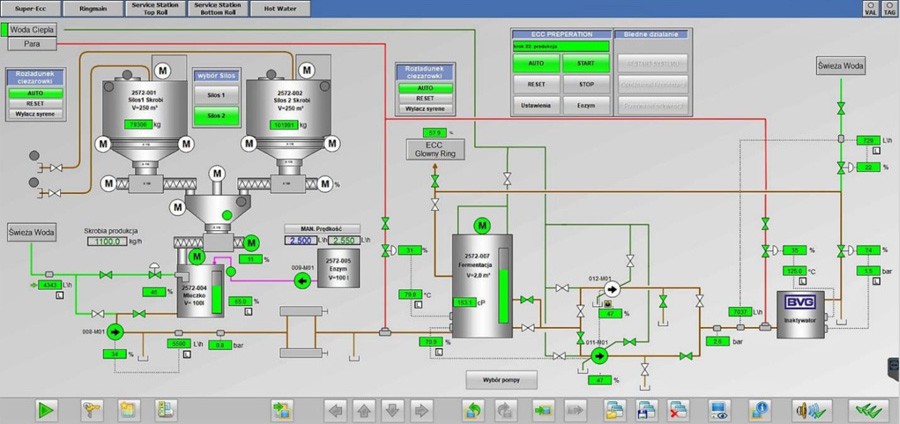Click the up arrow navigation icon
This screenshot has width=900, height=424.
pos(364,411)
